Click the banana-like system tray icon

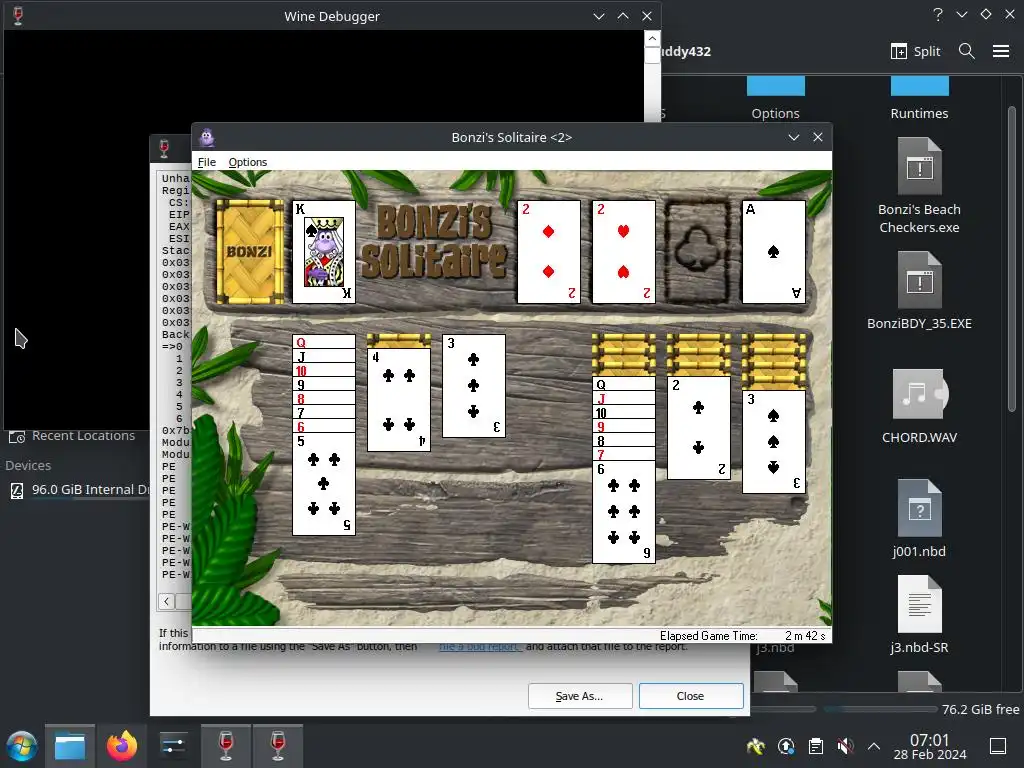[x=756, y=746]
